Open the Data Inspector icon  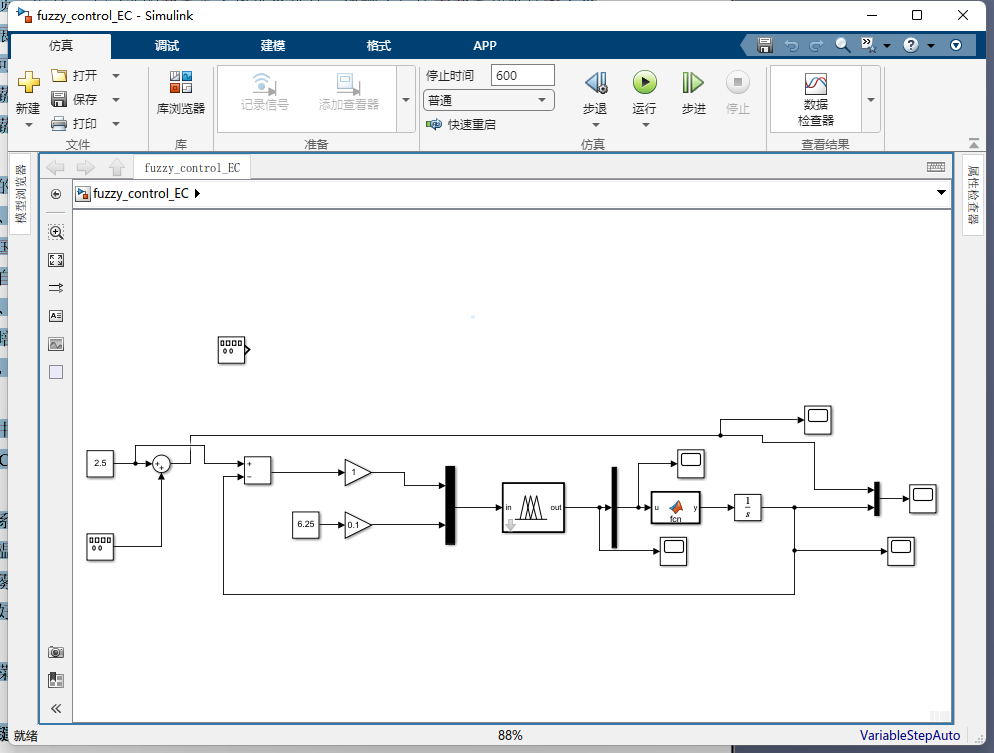point(816,84)
